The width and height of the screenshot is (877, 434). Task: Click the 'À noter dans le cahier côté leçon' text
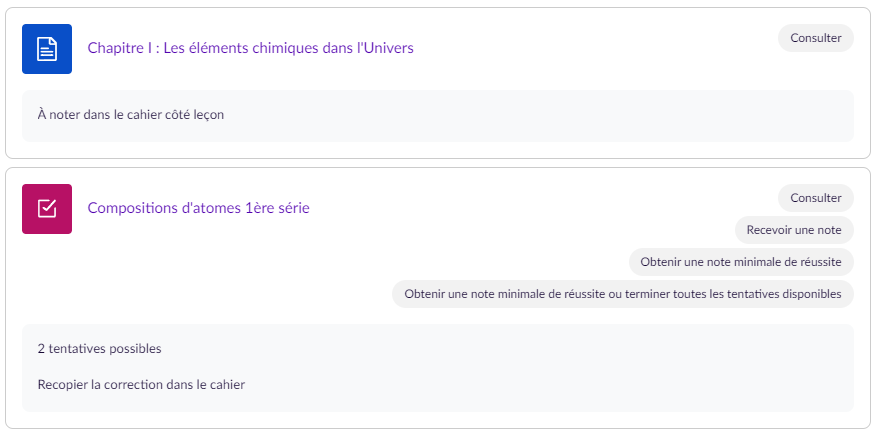coord(130,115)
